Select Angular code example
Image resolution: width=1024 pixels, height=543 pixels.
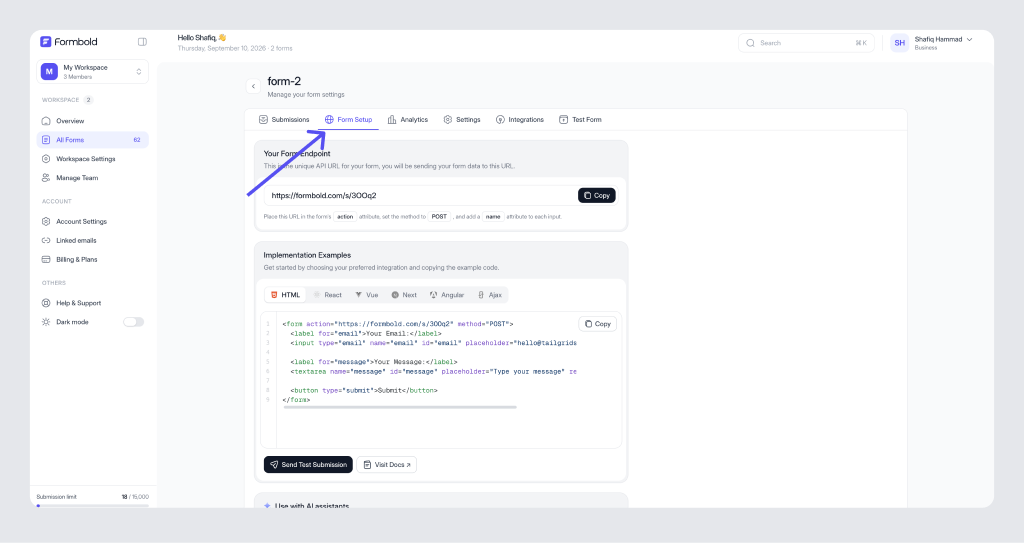coord(447,295)
